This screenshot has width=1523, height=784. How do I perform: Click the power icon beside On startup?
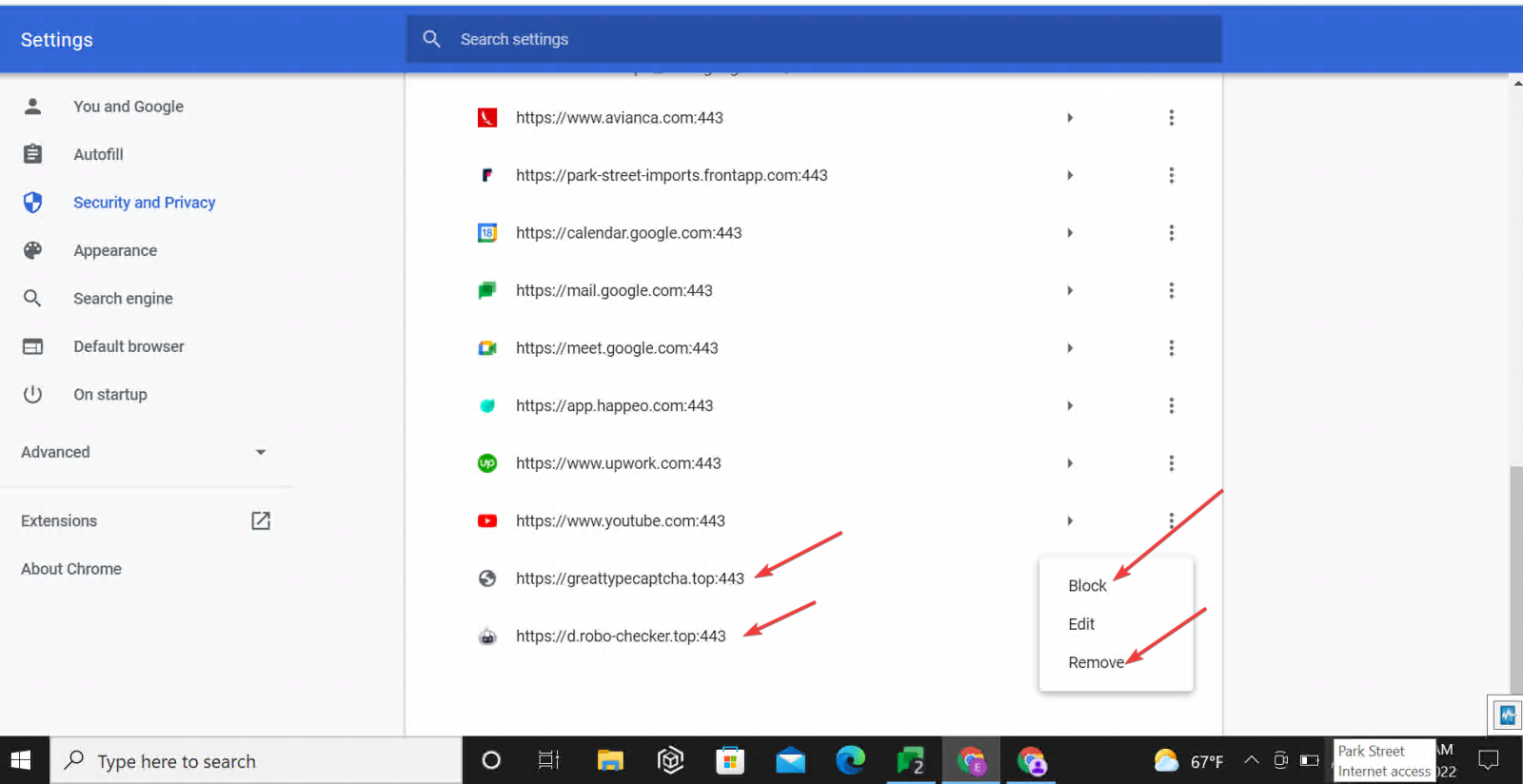click(32, 394)
